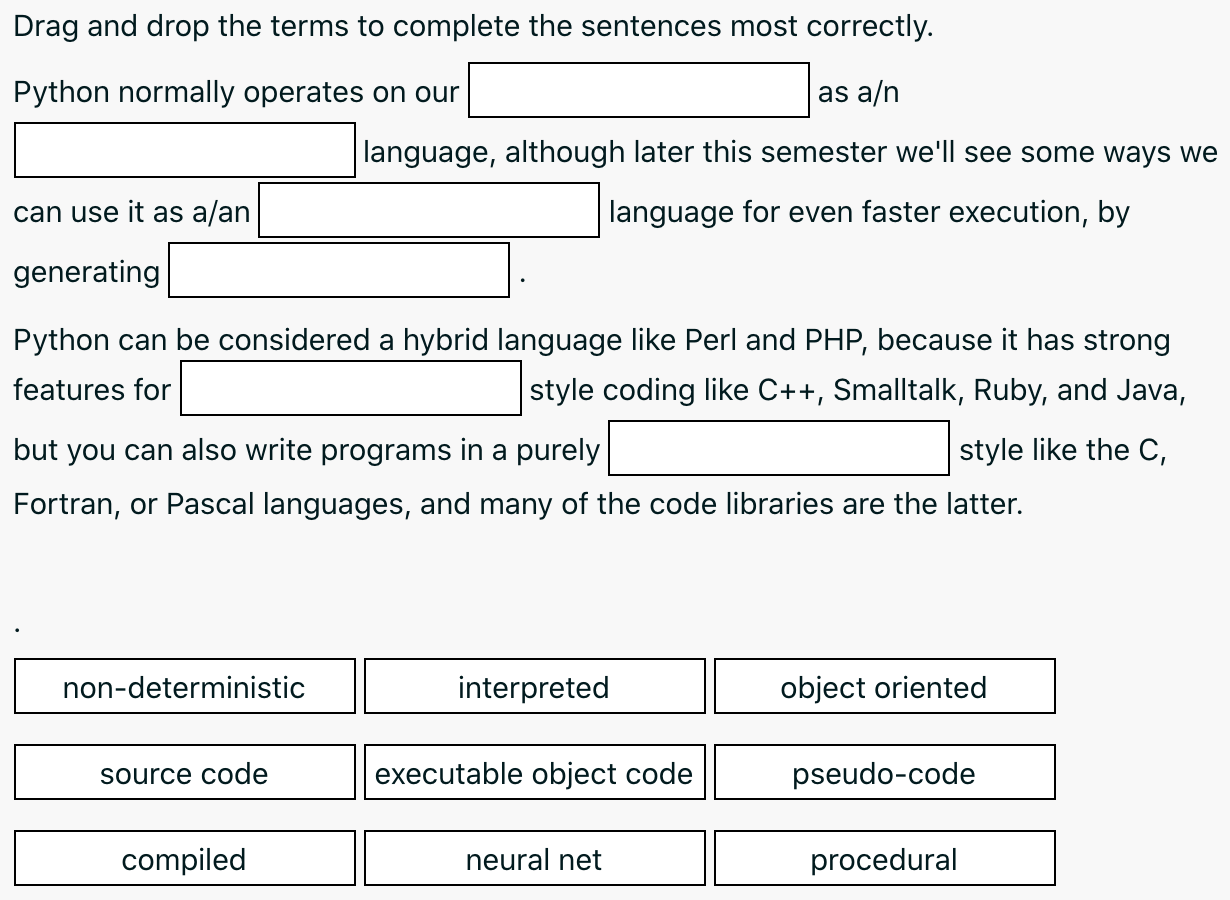Select the "non-deterministic" term tile
The image size is (1230, 900).
point(184,686)
